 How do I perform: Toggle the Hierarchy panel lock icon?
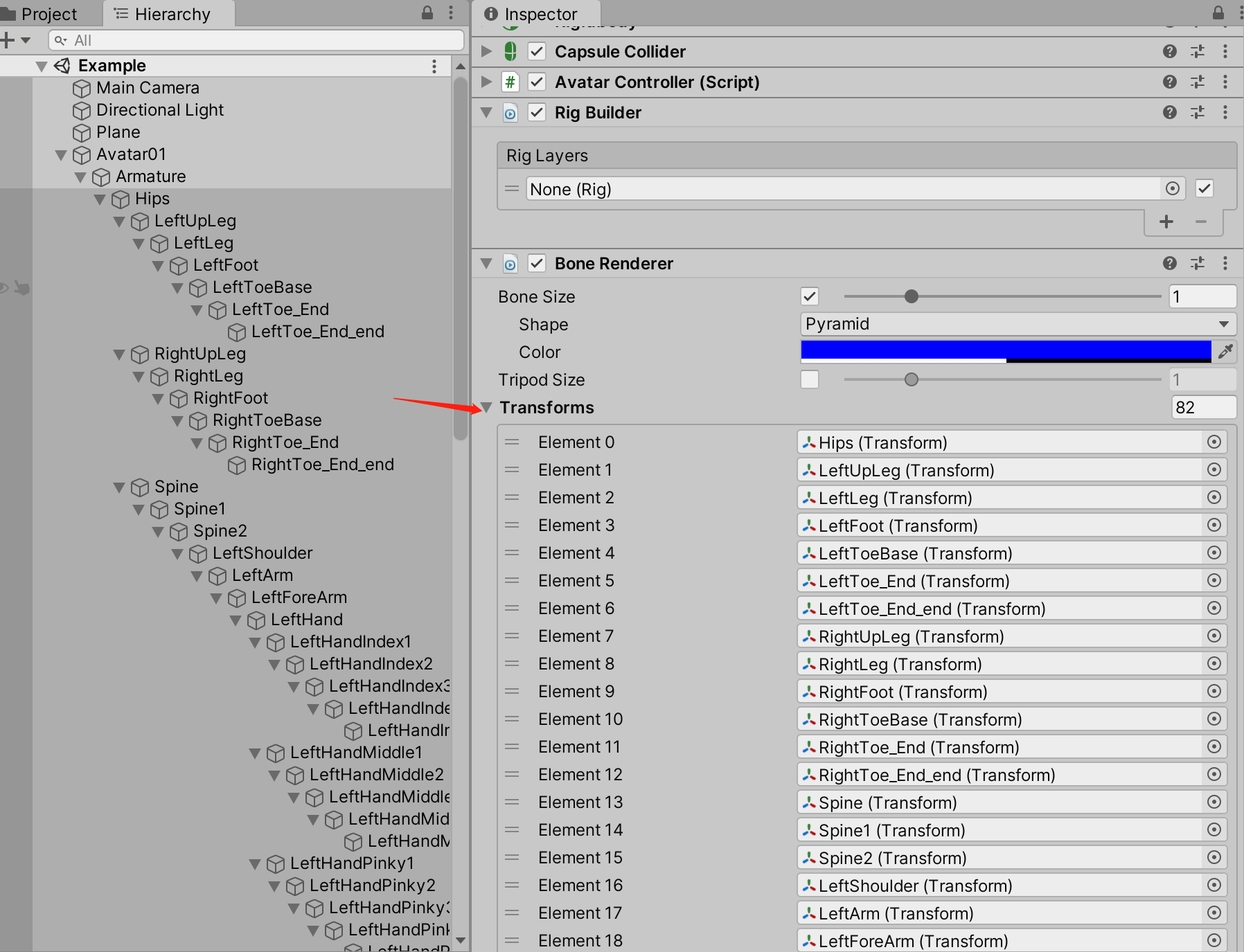tap(427, 12)
